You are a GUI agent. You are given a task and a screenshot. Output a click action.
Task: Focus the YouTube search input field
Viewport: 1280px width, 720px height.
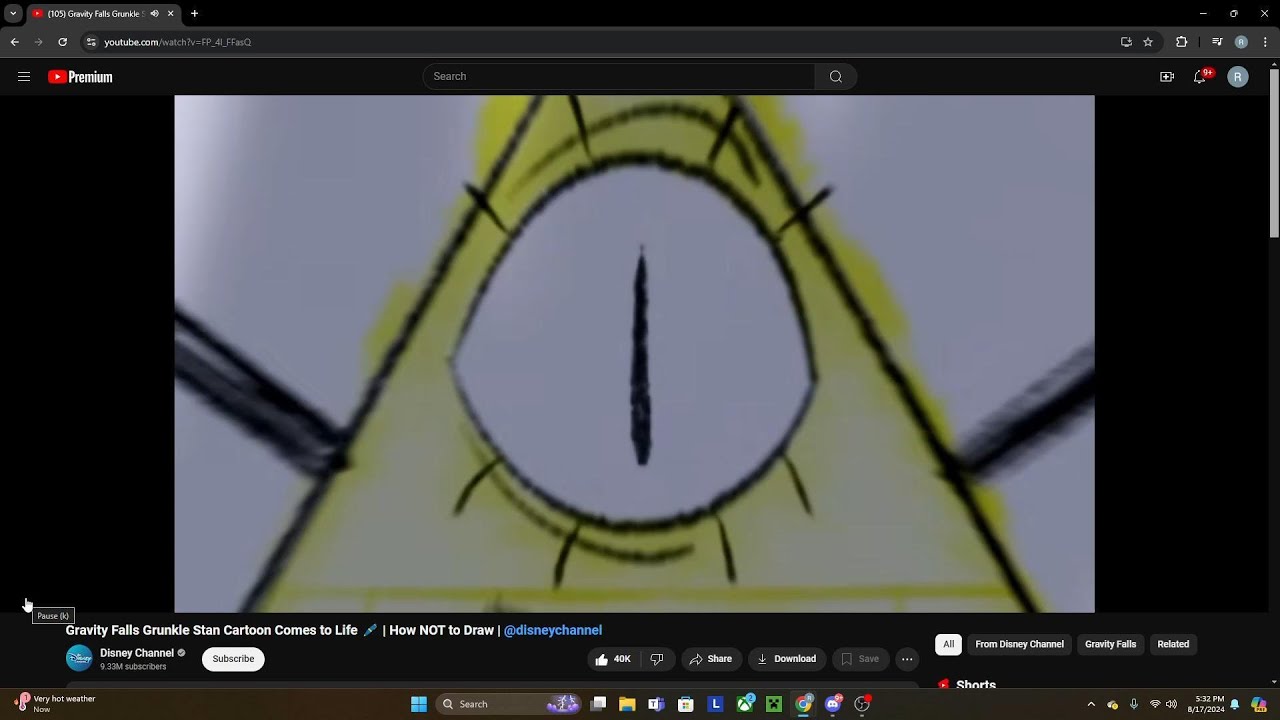(x=619, y=77)
